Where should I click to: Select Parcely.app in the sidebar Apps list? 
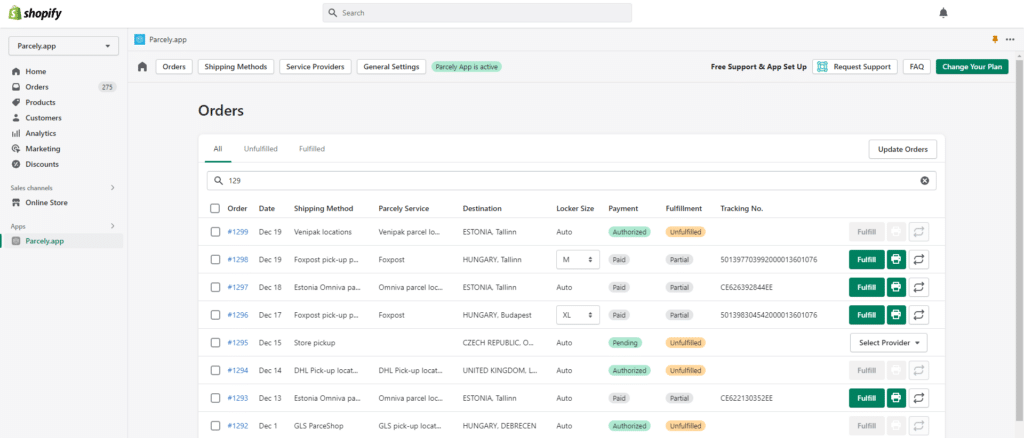click(x=63, y=241)
